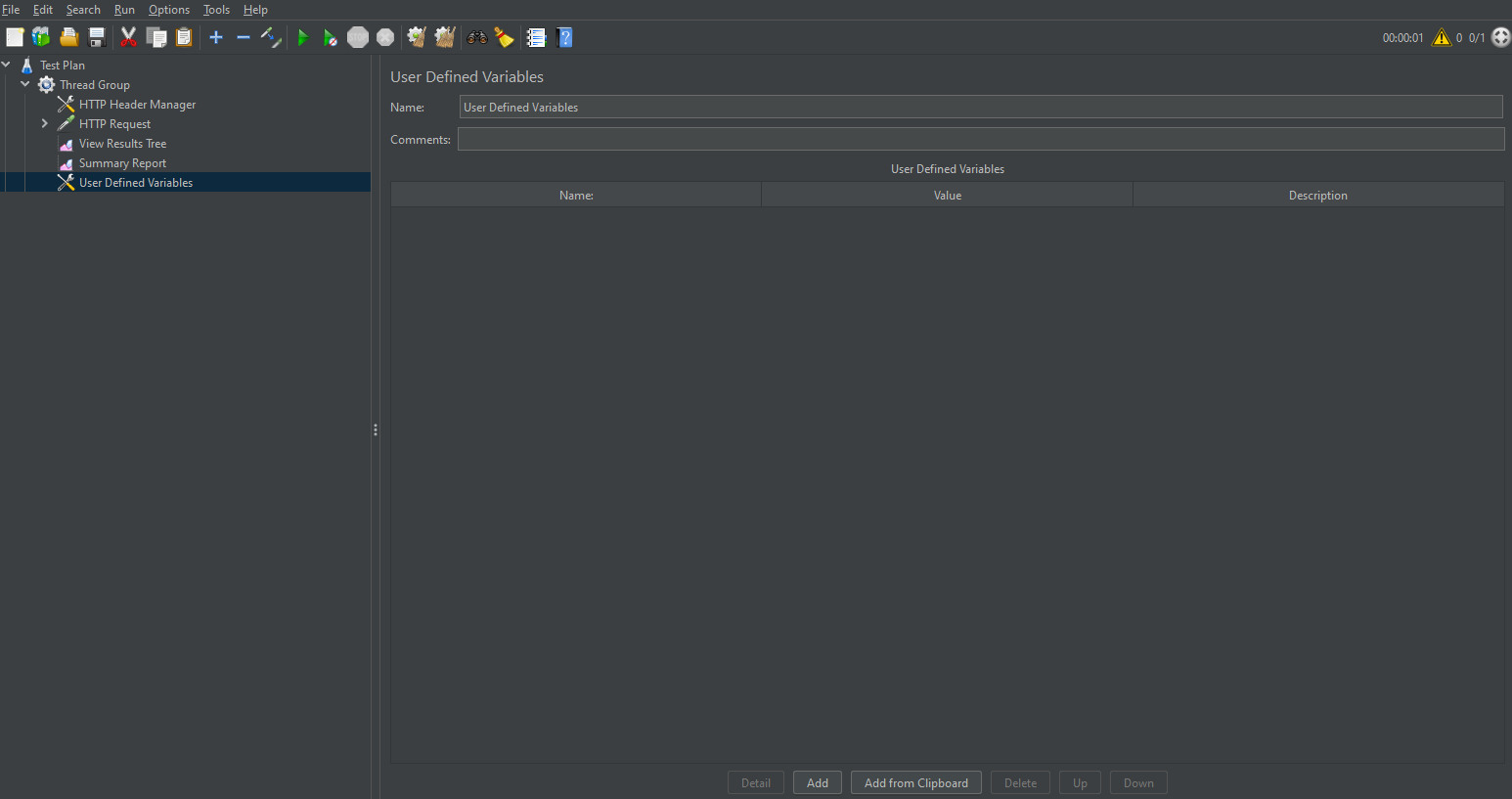Viewport: 1512px width, 799px height.
Task: Start the test with green play icon
Action: tap(303, 37)
